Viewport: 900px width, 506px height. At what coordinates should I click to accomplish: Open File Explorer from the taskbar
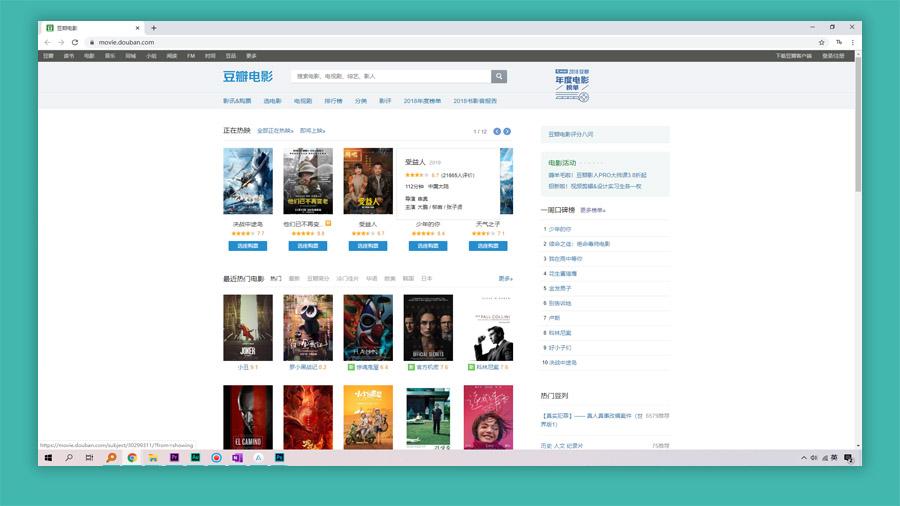pyautogui.click(x=153, y=458)
